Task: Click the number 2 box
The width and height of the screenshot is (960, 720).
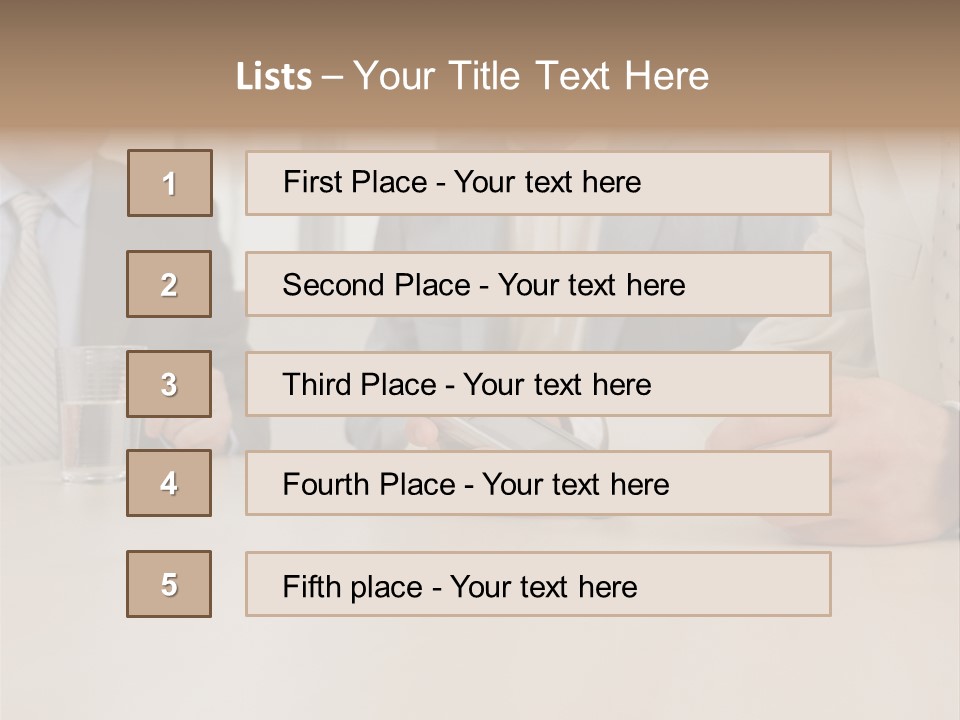Action: point(169,284)
